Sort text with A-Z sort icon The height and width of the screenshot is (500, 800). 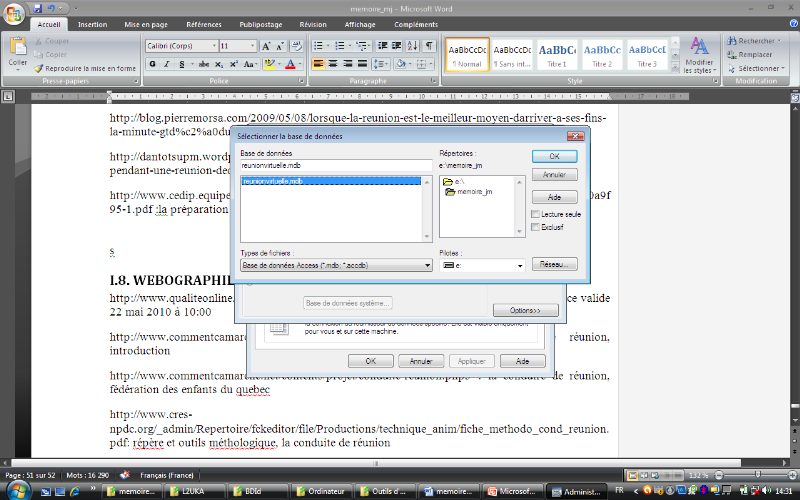point(413,46)
